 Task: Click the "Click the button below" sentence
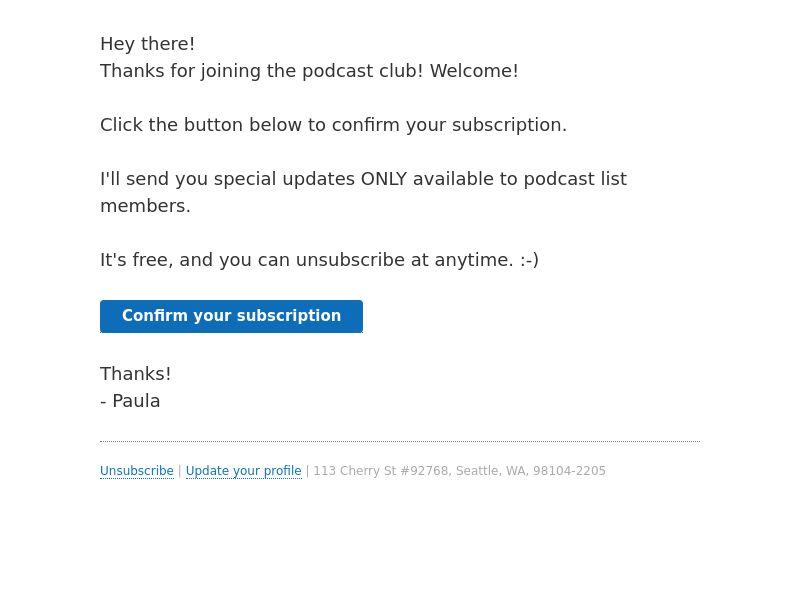(x=333, y=125)
